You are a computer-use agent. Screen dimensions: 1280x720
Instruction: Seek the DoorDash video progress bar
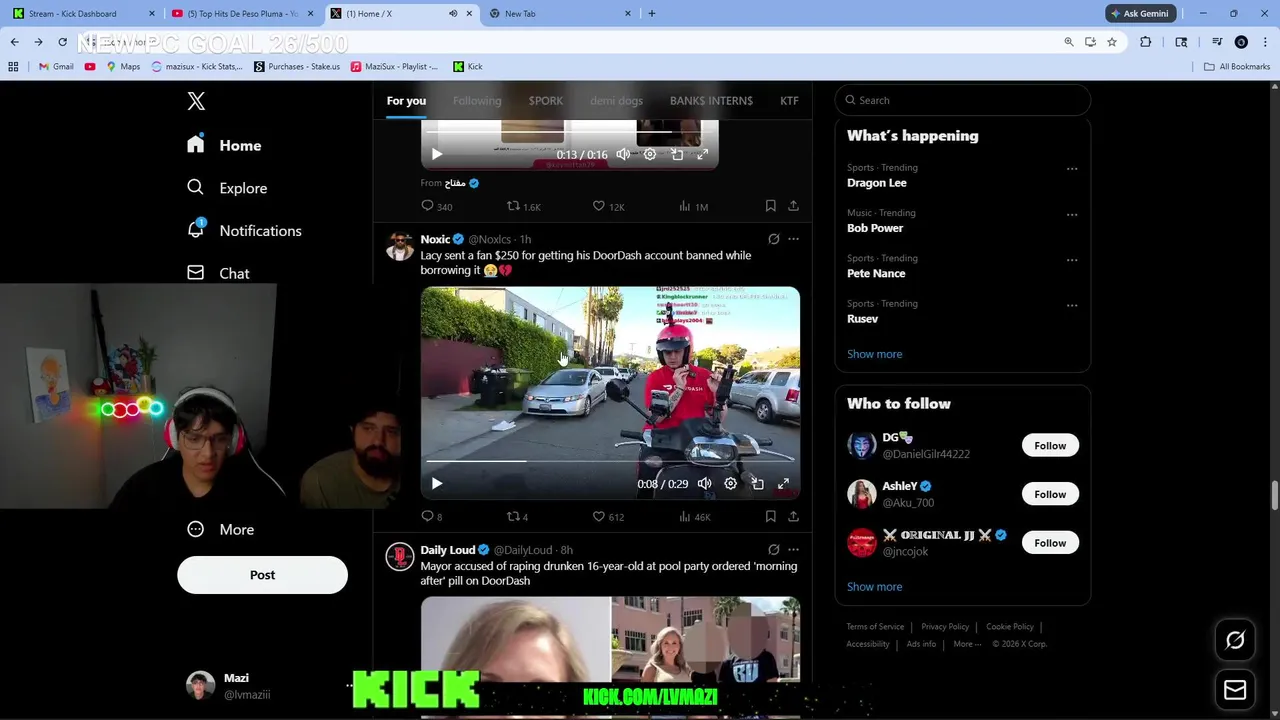click(x=610, y=461)
